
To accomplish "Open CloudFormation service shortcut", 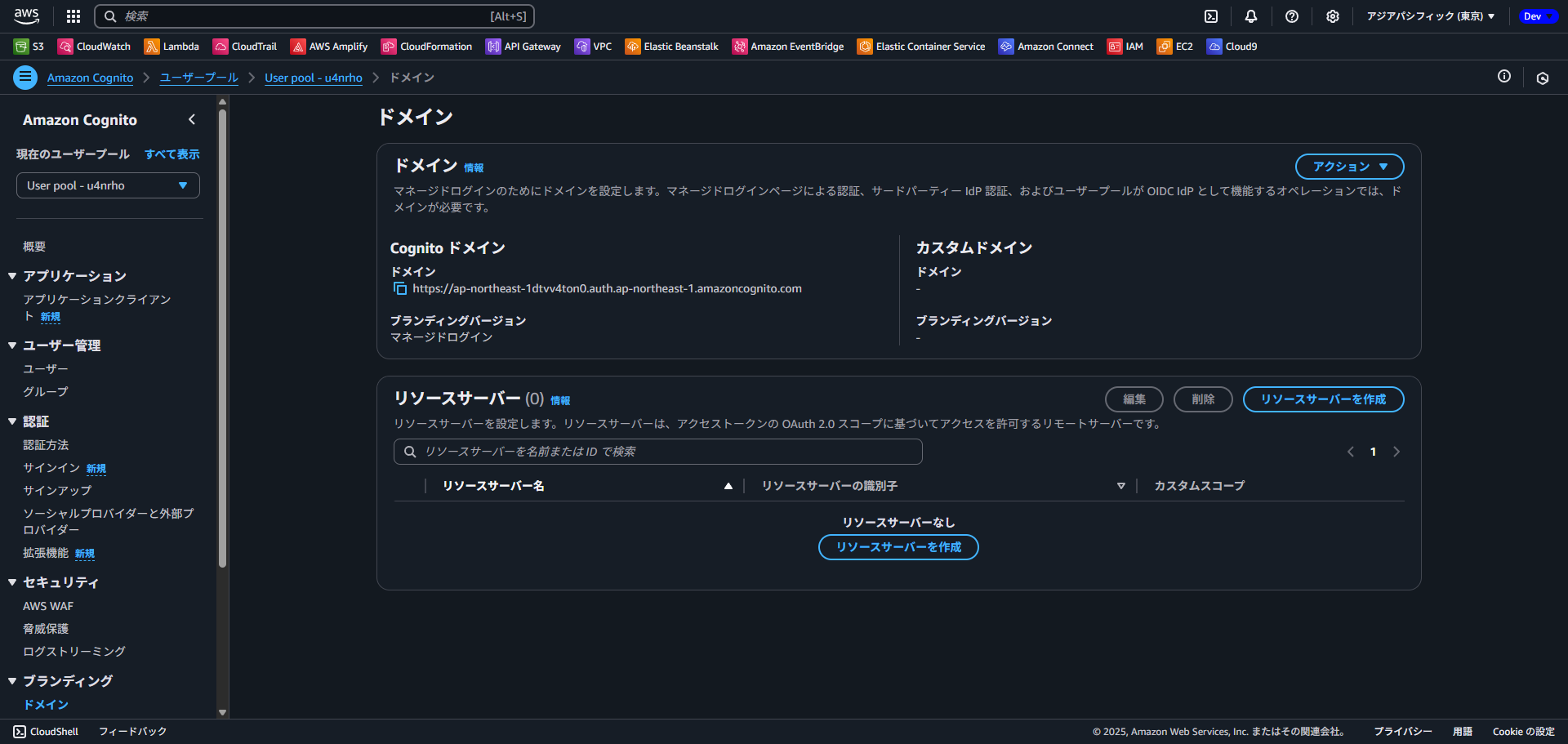I will 427,47.
